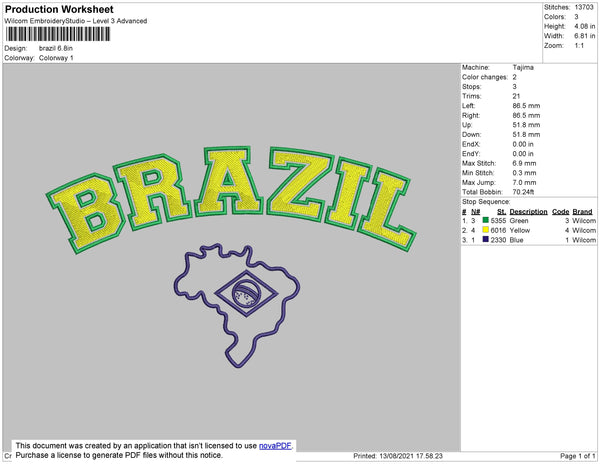This screenshot has width=600, height=464.
Task: Select the Width value '6.81 in'
Action: tap(585, 36)
